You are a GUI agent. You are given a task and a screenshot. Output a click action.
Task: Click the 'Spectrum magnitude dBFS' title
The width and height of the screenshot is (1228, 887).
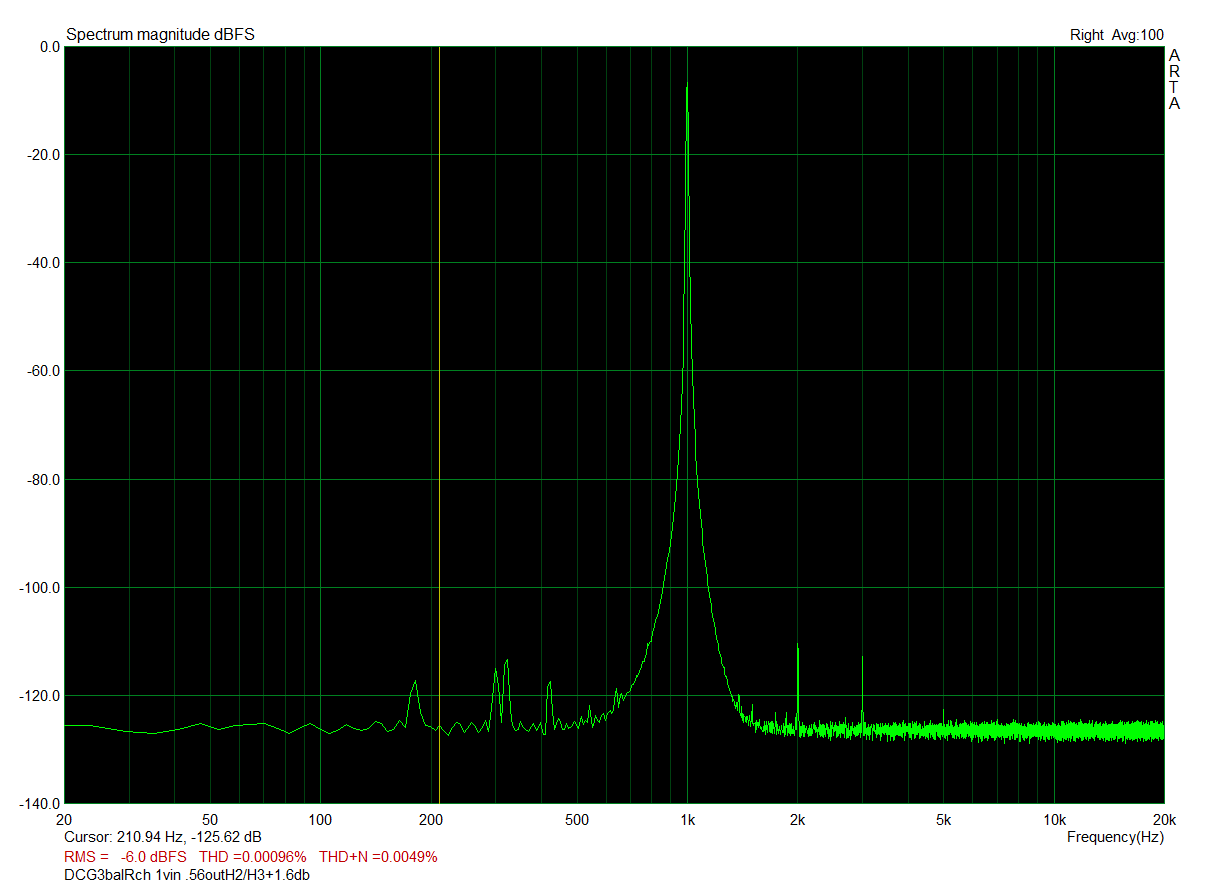160,35
